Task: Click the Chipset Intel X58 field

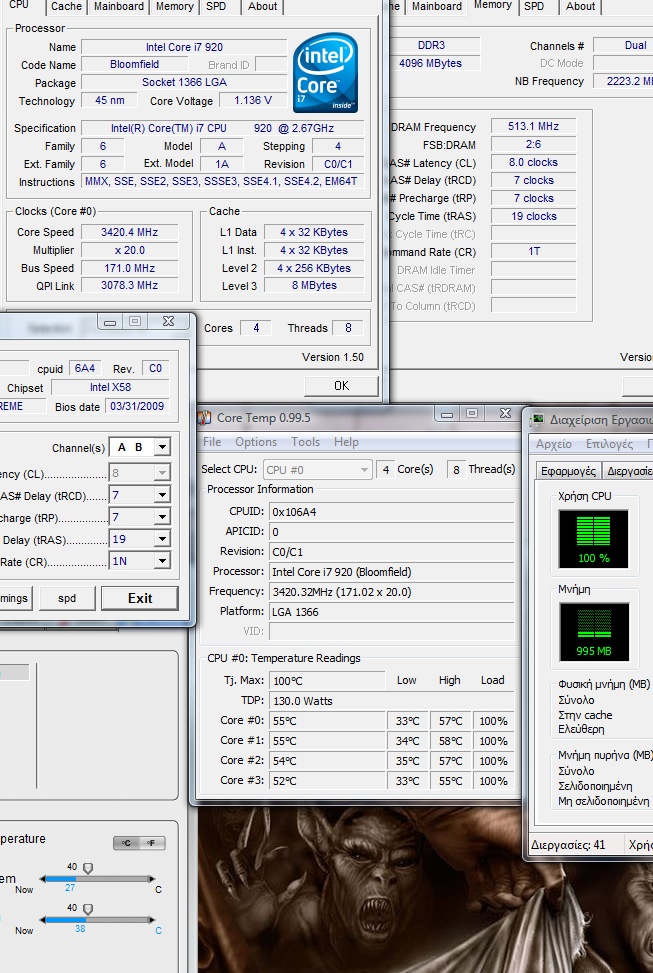Action: pyautogui.click(x=110, y=387)
